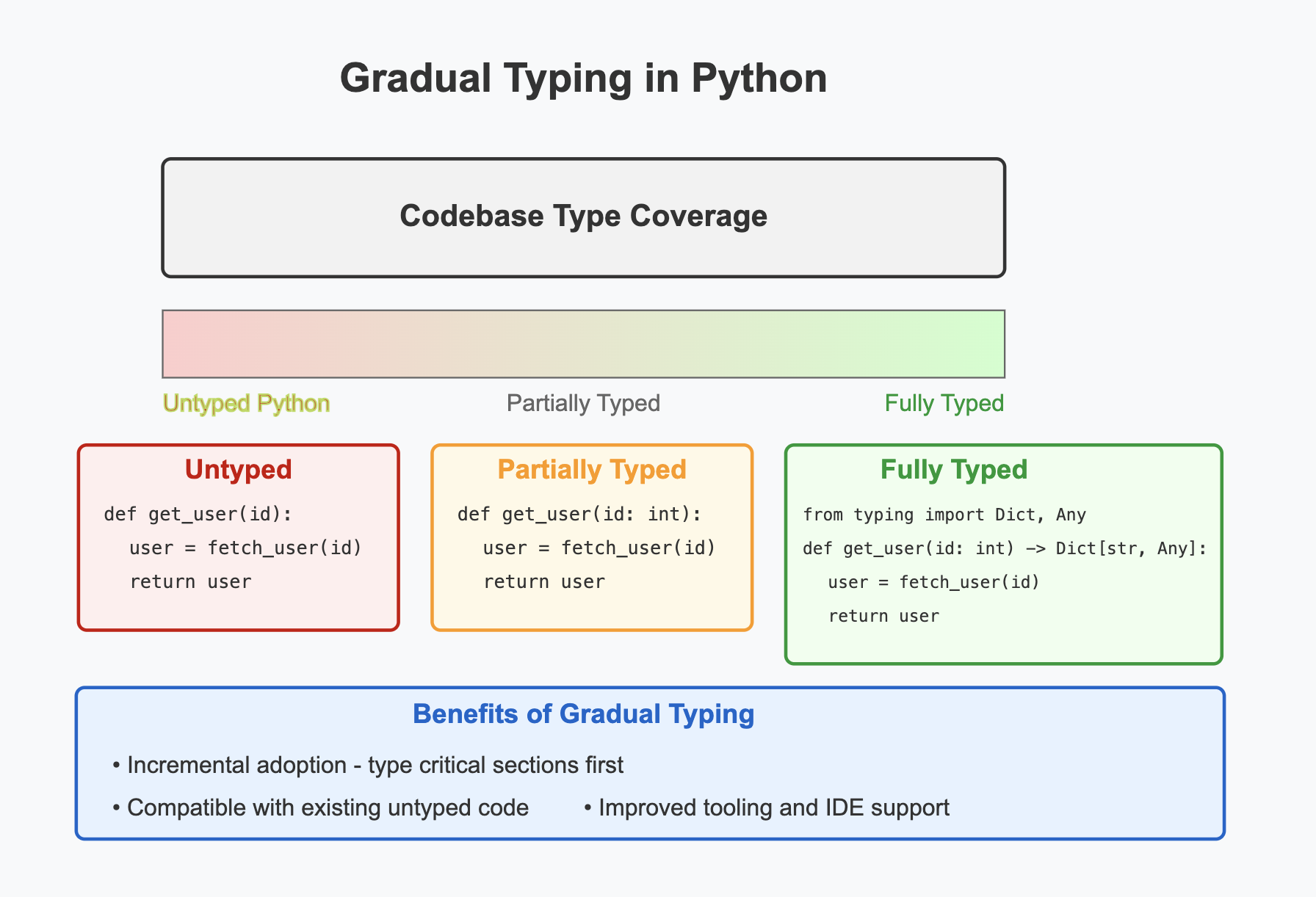
Task: Click 'Compatible with existing untyped code' bullet
Action: [320, 807]
